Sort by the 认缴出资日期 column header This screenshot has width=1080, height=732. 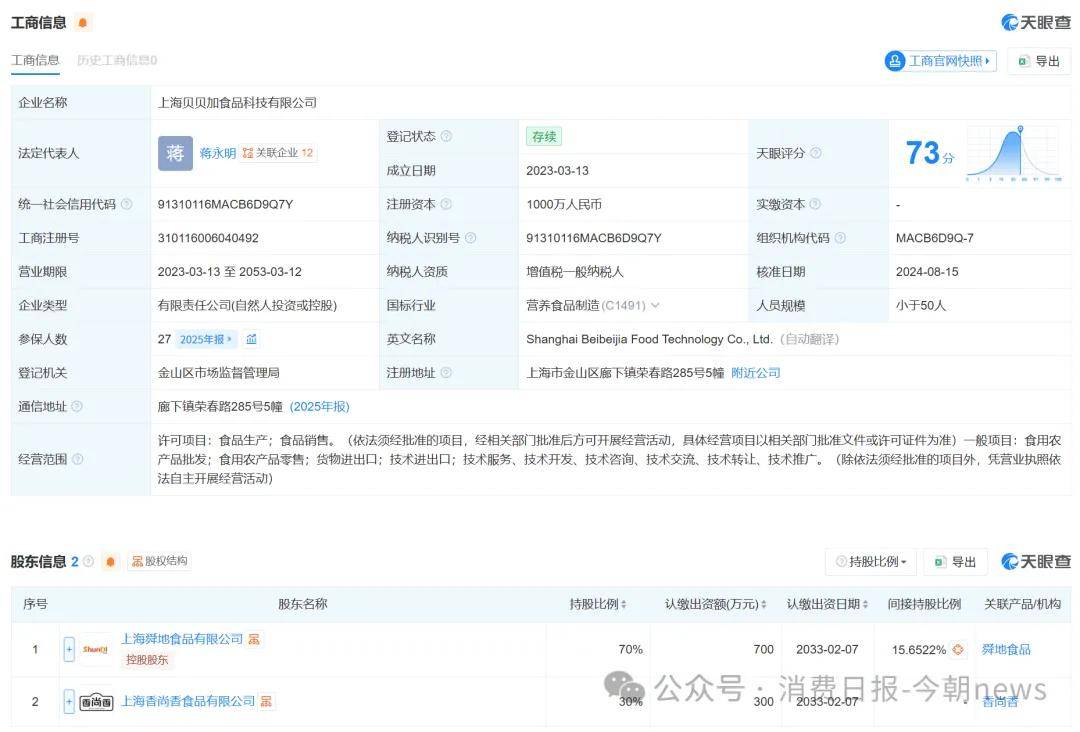(x=827, y=604)
